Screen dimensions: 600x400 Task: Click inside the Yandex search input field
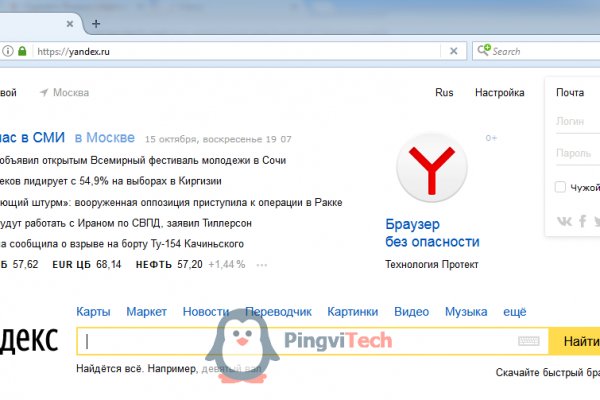tap(300, 341)
